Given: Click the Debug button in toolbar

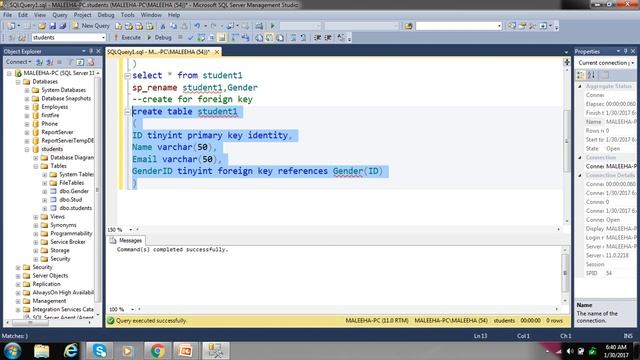Looking at the screenshot, I should 159,38.
